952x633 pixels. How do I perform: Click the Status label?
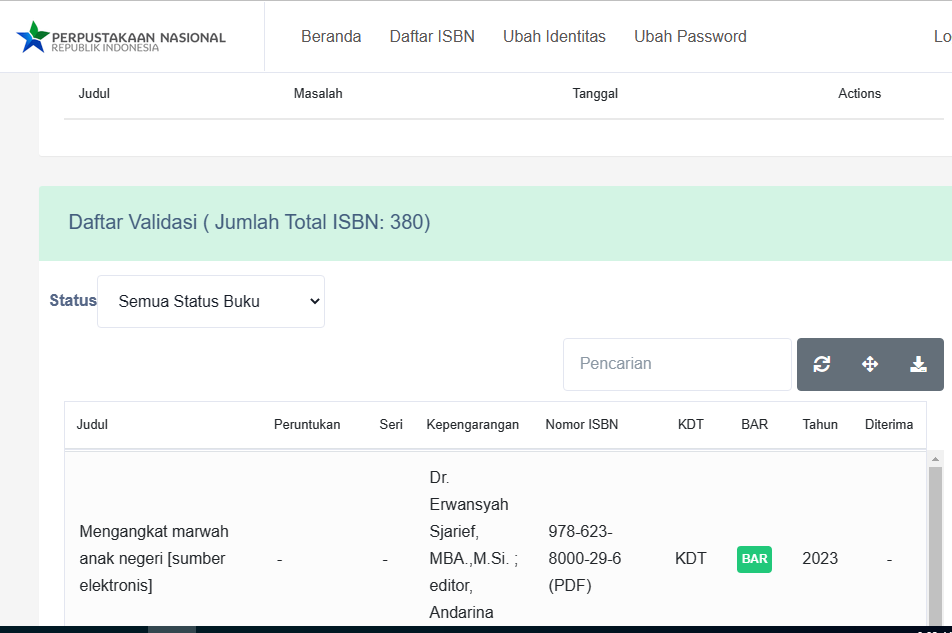pyautogui.click(x=73, y=300)
